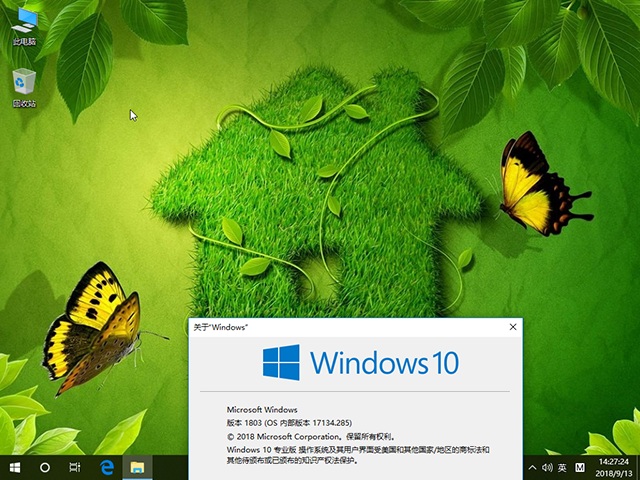The width and height of the screenshot is (640, 480).
Task: Open the volume speaker tray icon
Action: pyautogui.click(x=547, y=468)
